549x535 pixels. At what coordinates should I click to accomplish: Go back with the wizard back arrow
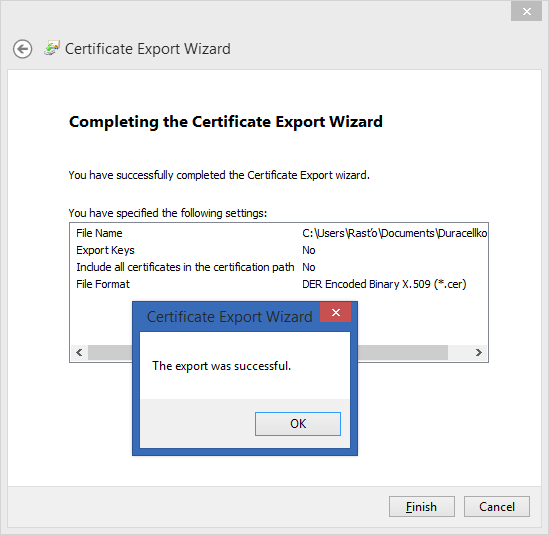[23, 49]
